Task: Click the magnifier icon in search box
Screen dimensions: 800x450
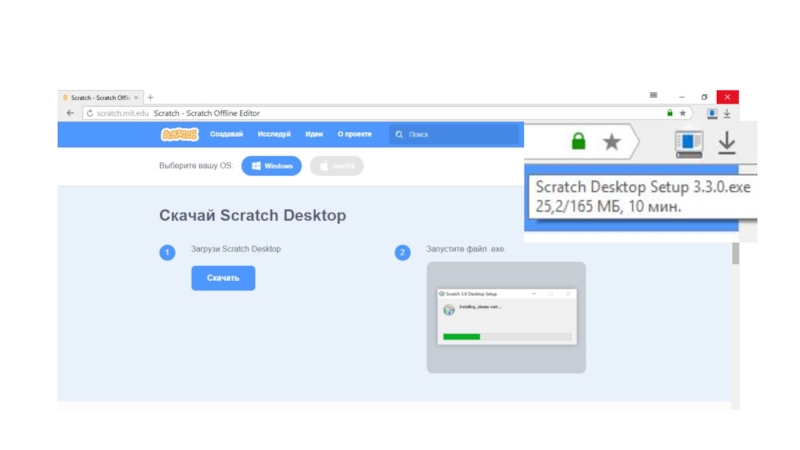Action: click(399, 134)
